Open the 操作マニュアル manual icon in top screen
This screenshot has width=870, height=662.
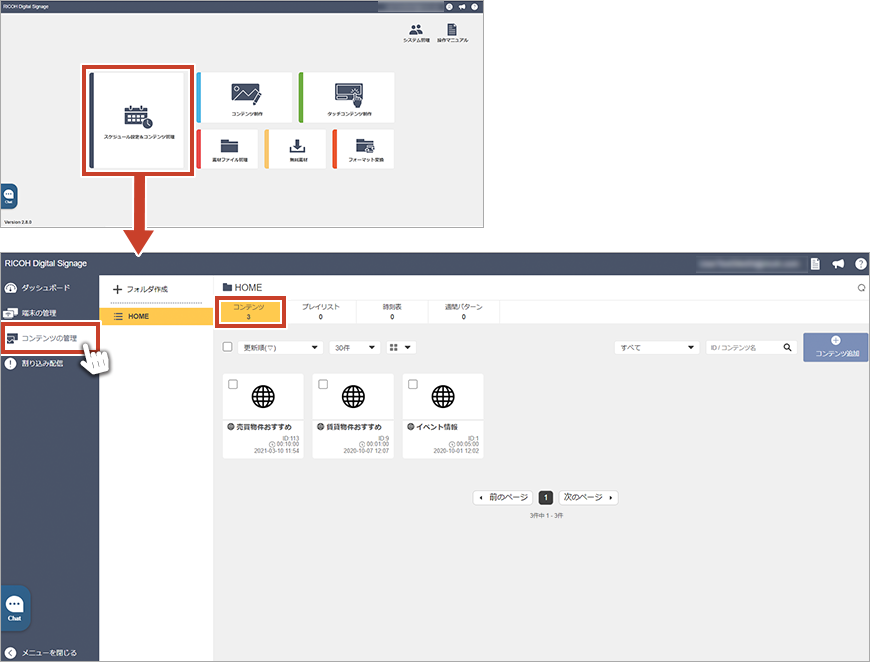click(x=451, y=33)
